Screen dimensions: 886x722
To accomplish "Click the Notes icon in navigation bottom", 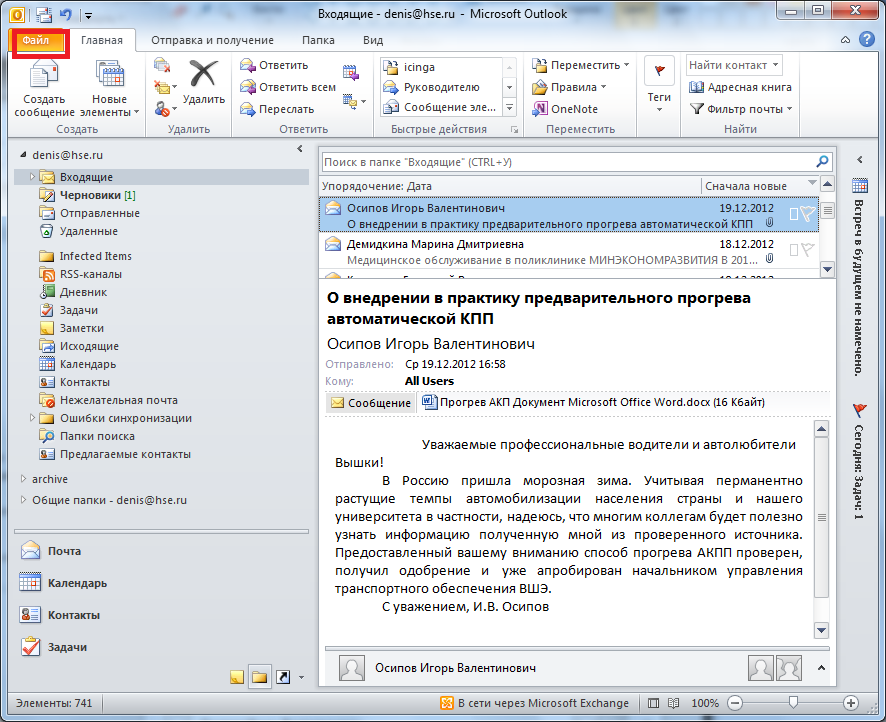I will (x=237, y=677).
